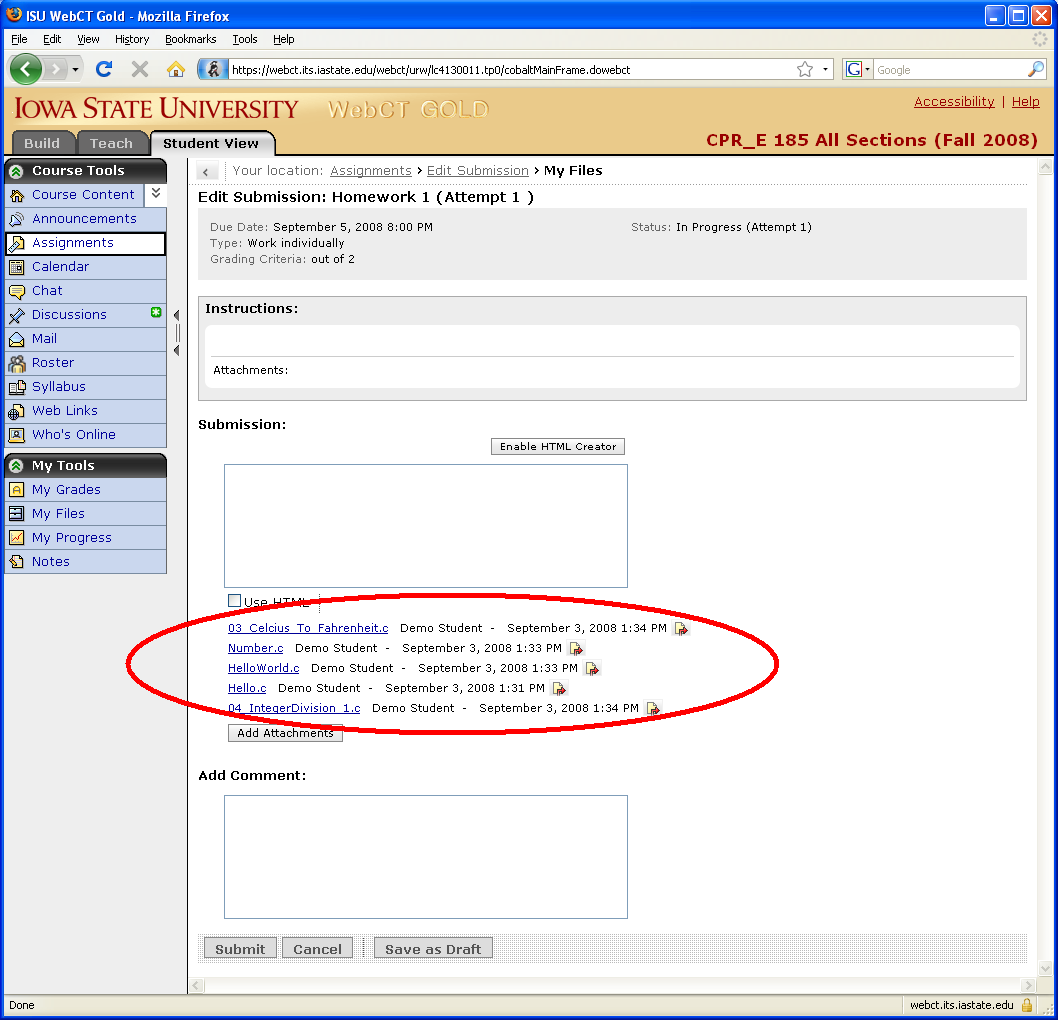Screen dimensions: 1058x1020
Task: Click the Chat speech bubble icon
Action: point(16,291)
